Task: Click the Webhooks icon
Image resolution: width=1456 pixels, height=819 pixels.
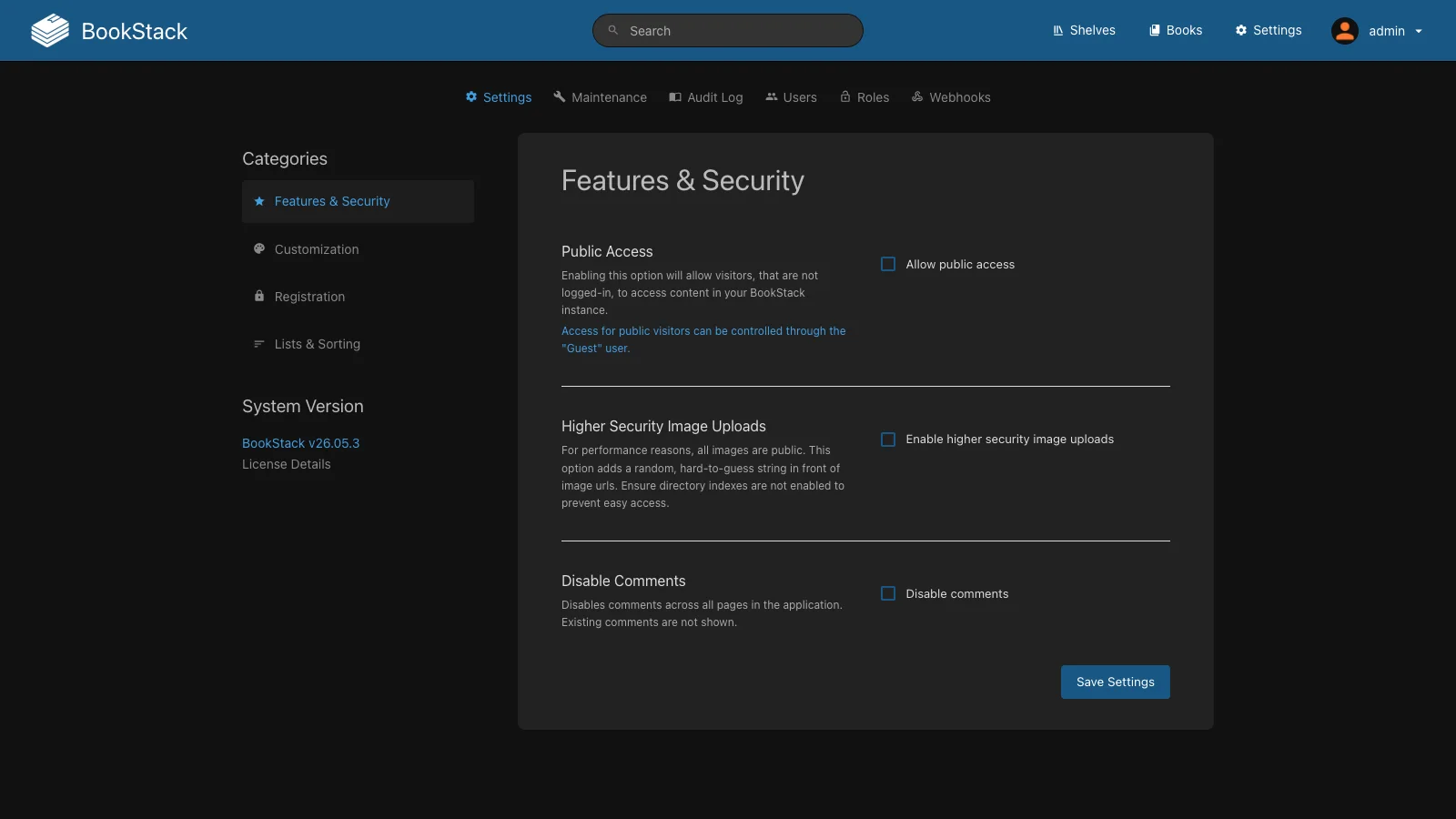Action: point(917,96)
